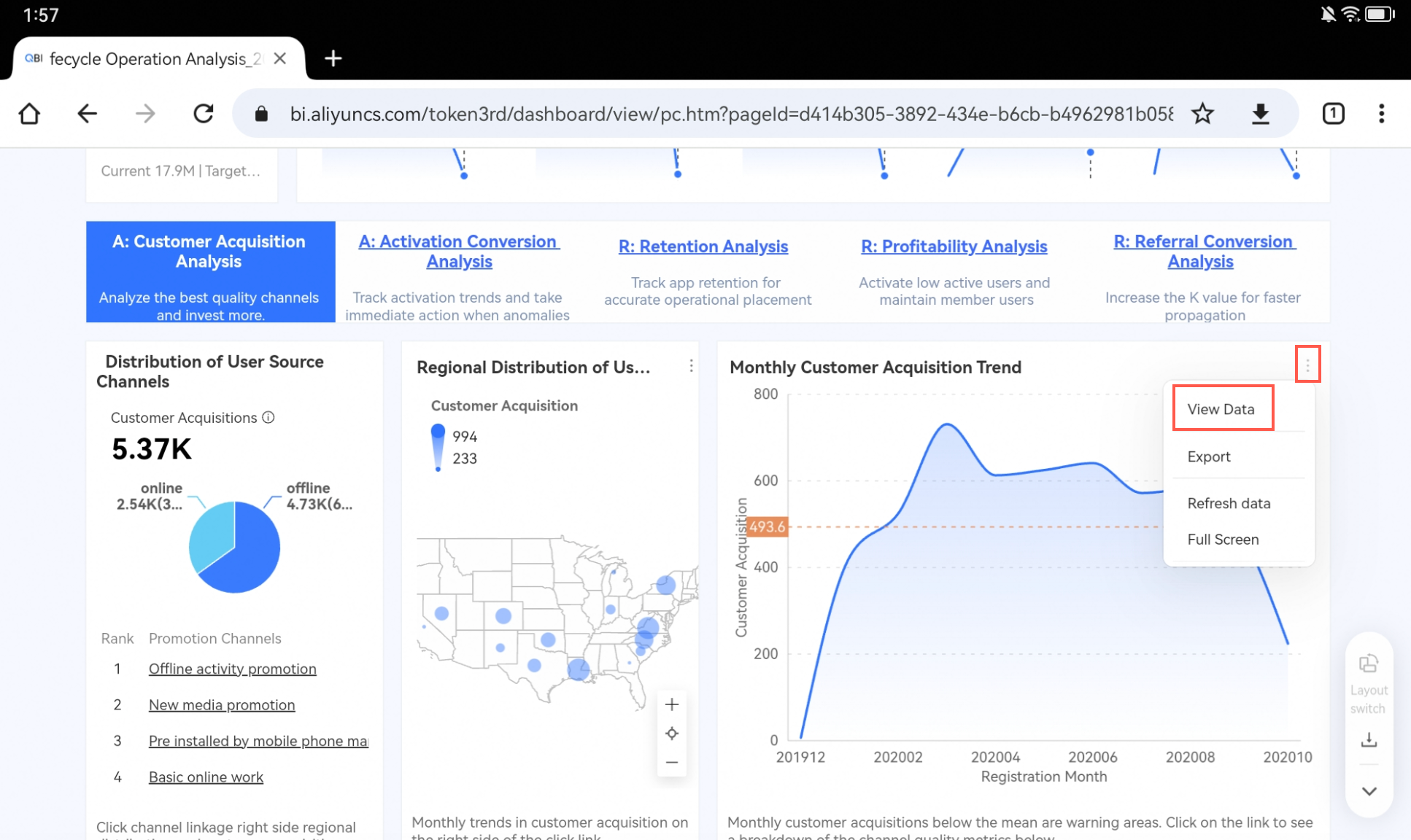Bookmark page with star icon
This screenshot has width=1411, height=840.
(x=1202, y=114)
